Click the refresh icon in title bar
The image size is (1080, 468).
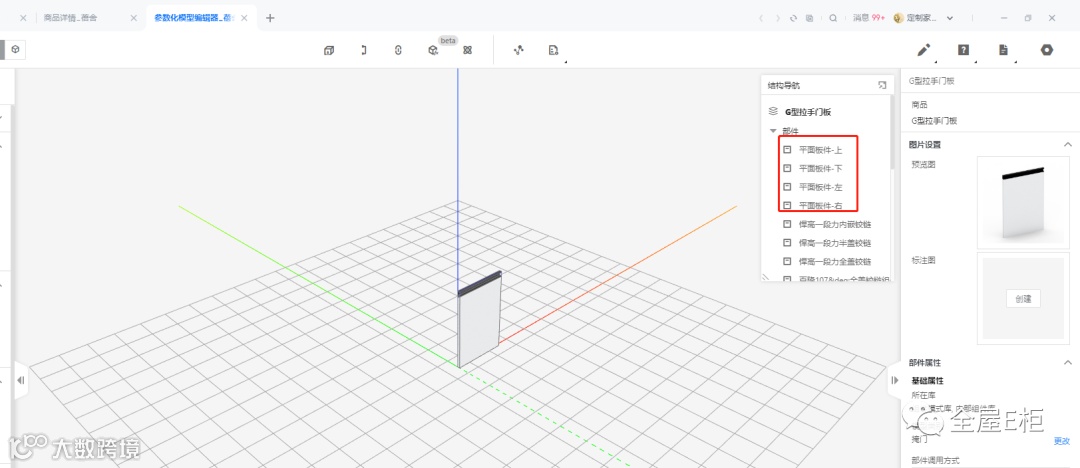point(793,18)
